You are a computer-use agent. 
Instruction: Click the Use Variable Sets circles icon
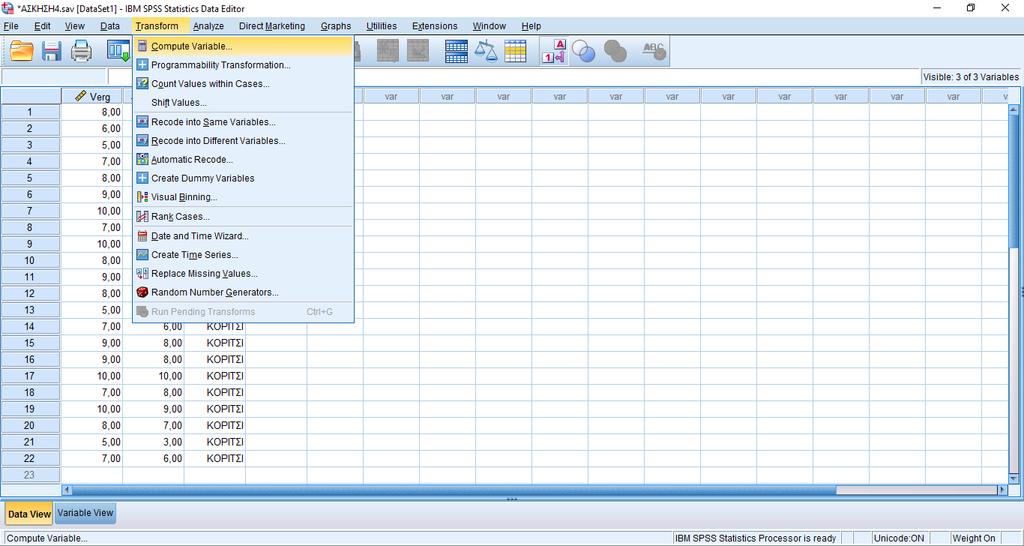[x=583, y=51]
